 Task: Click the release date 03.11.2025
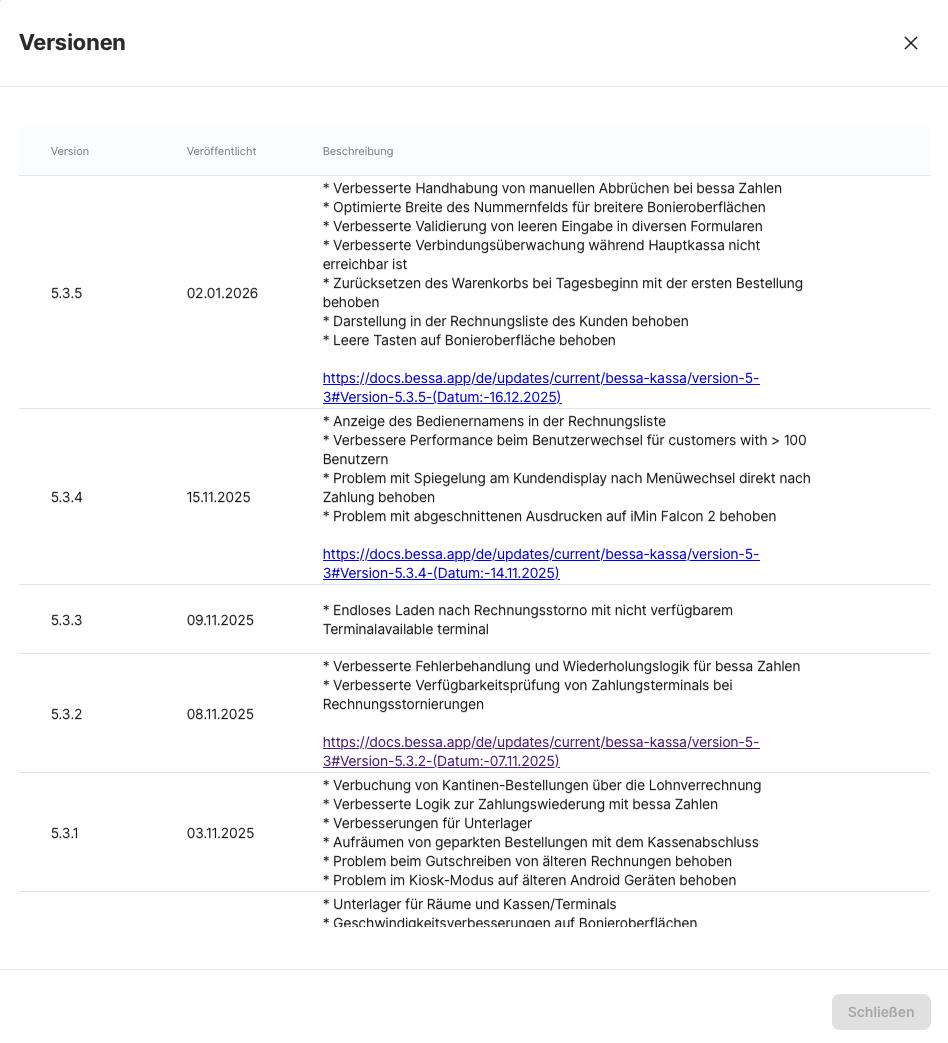(220, 833)
